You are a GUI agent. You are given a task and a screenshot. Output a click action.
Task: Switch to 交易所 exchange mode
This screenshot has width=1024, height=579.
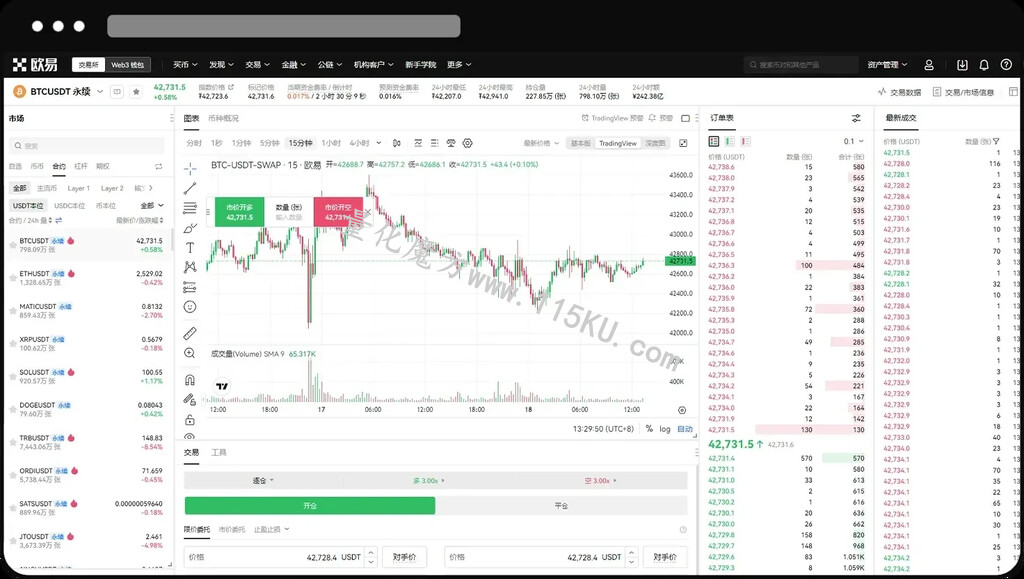point(88,65)
